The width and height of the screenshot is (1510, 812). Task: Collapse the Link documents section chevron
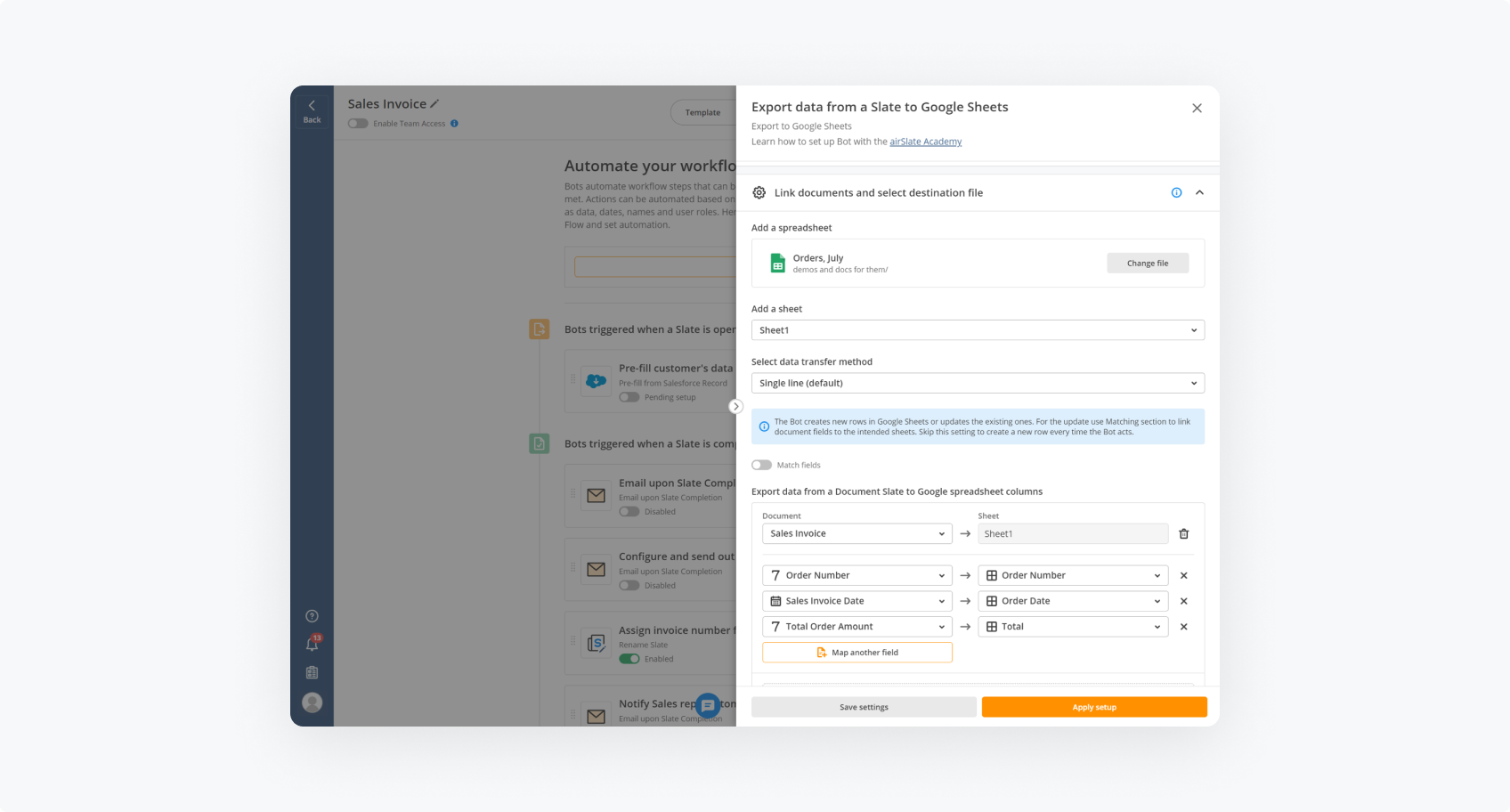click(x=1199, y=193)
